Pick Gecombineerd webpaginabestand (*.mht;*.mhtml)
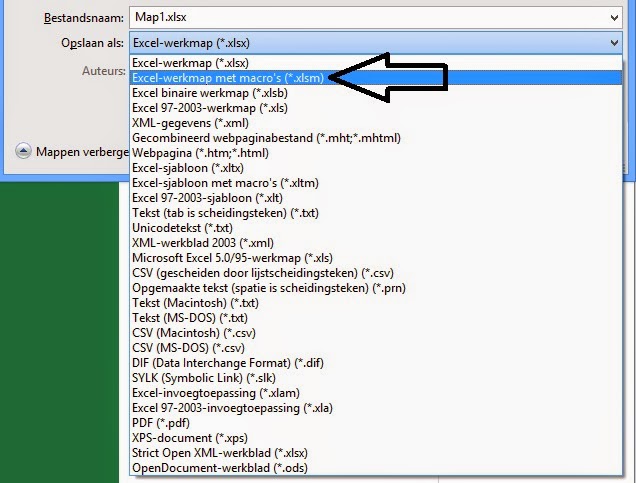The width and height of the screenshot is (636, 483). click(376, 138)
